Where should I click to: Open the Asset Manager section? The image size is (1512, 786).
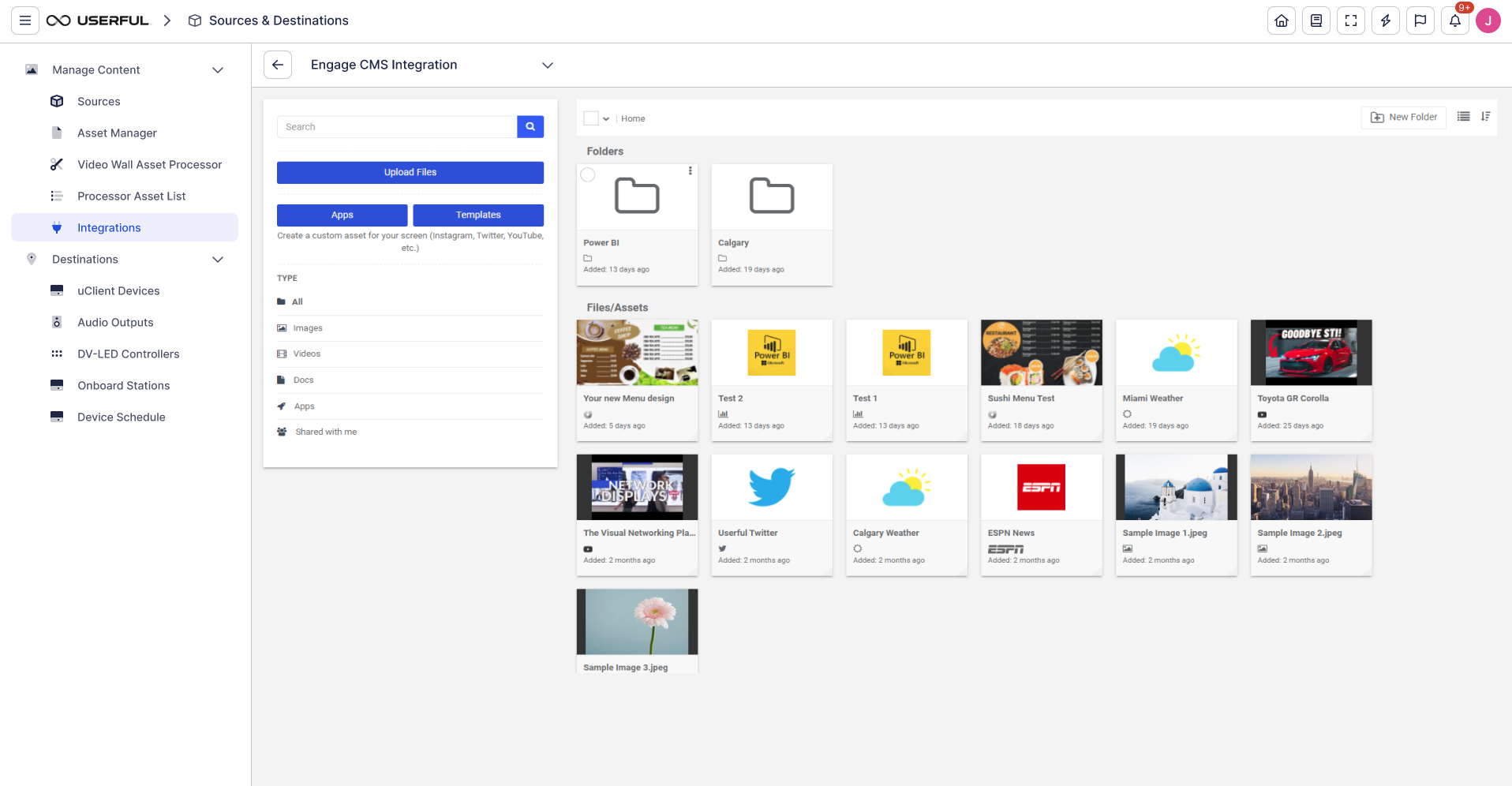coord(117,133)
